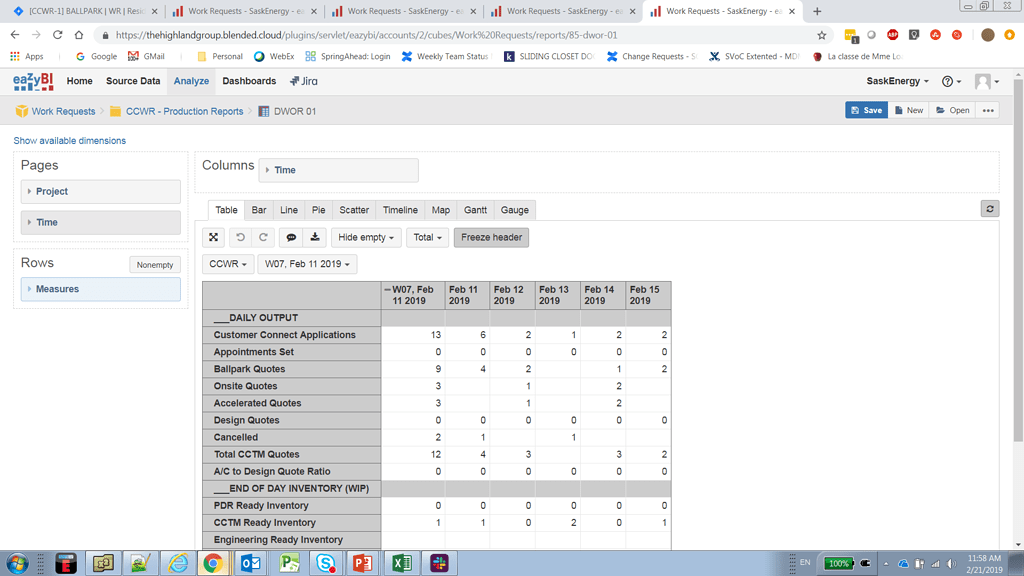Select the fullscreen expand icon above the table
This screenshot has height=576, width=1024.
213,237
